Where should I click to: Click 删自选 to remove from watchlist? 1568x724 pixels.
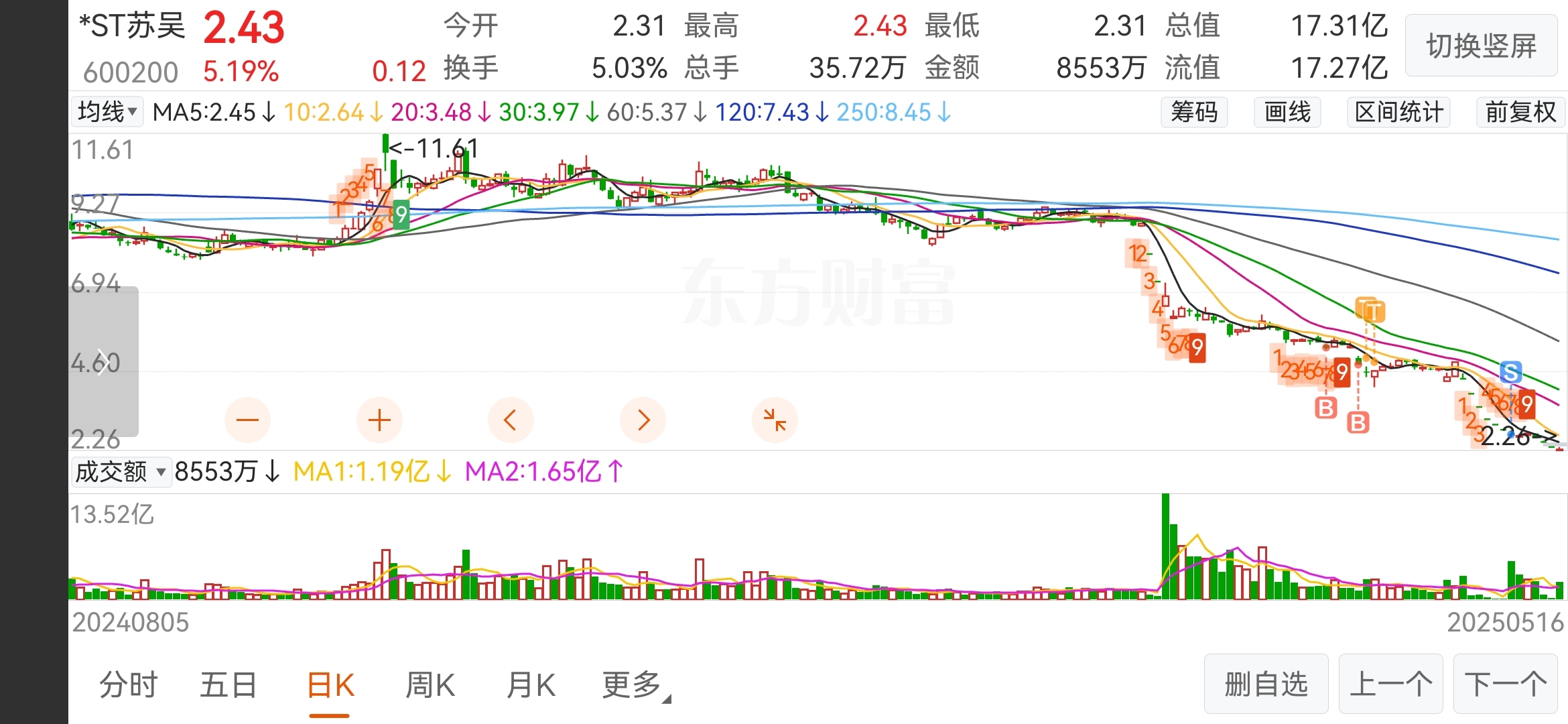point(1266,684)
